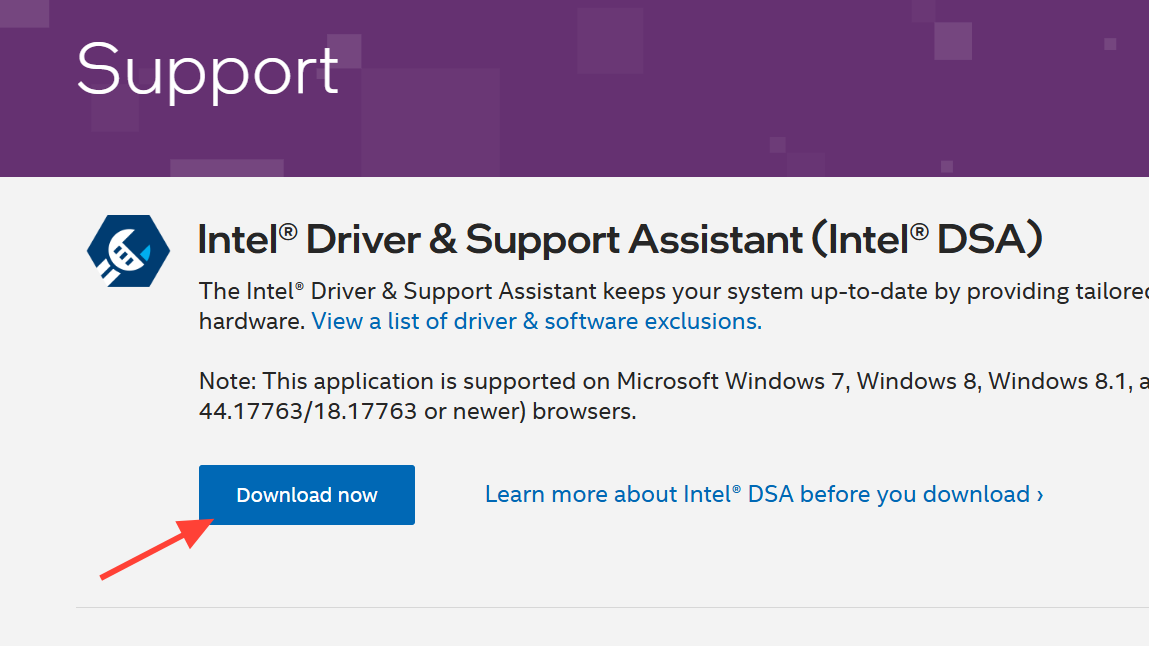Click the 'keeps your system up-to-date' description line
This screenshot has height=646, width=1149.
(x=673, y=292)
